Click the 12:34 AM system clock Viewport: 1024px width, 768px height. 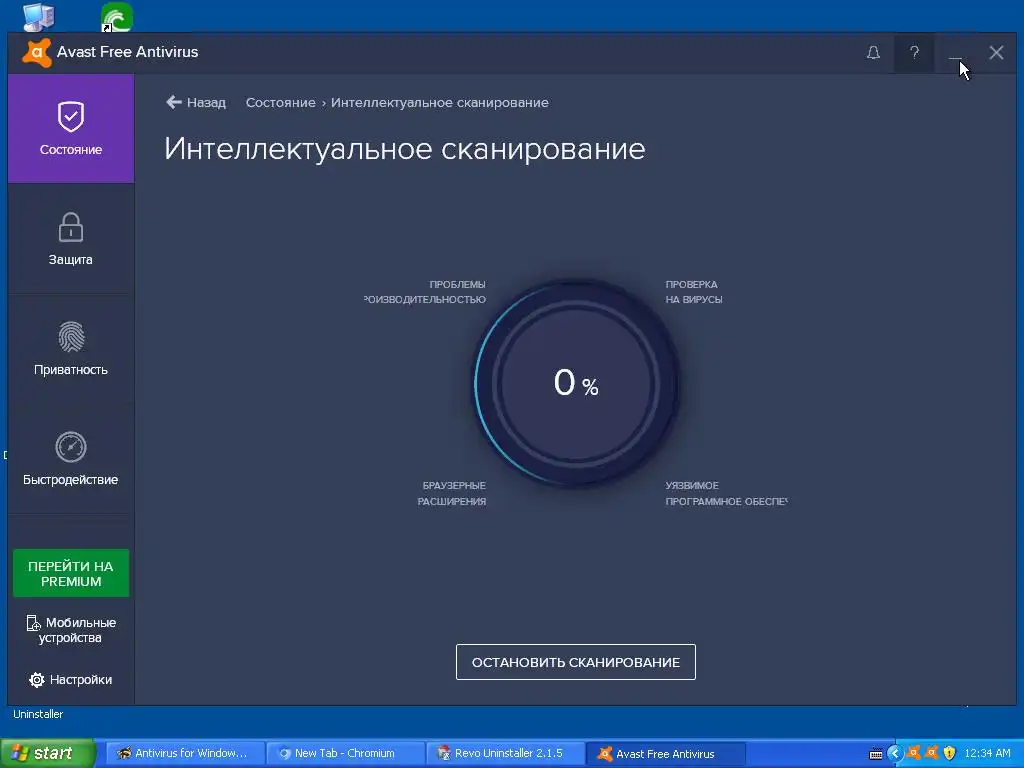click(x=987, y=754)
